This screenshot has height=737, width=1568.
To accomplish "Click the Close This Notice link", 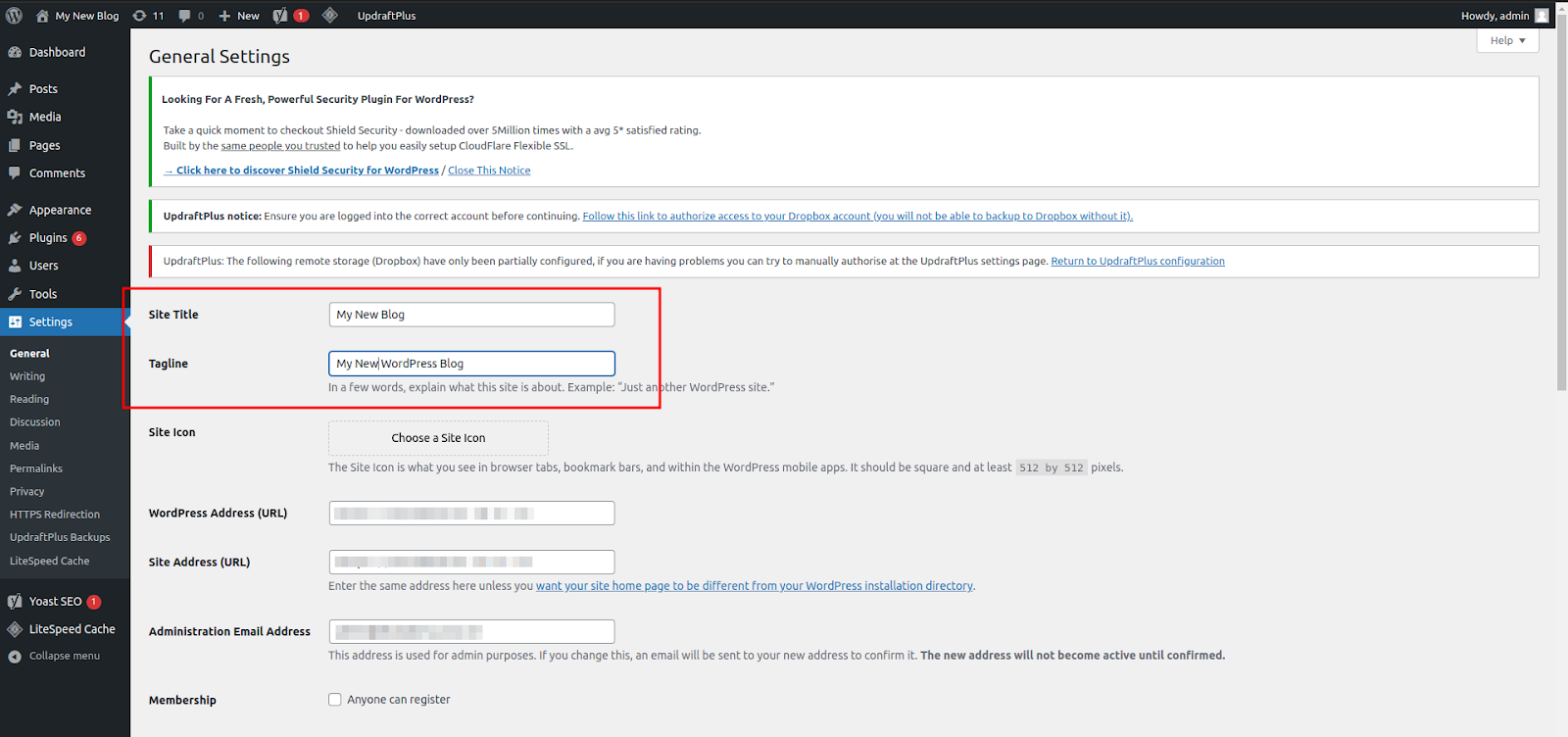I will (x=489, y=171).
